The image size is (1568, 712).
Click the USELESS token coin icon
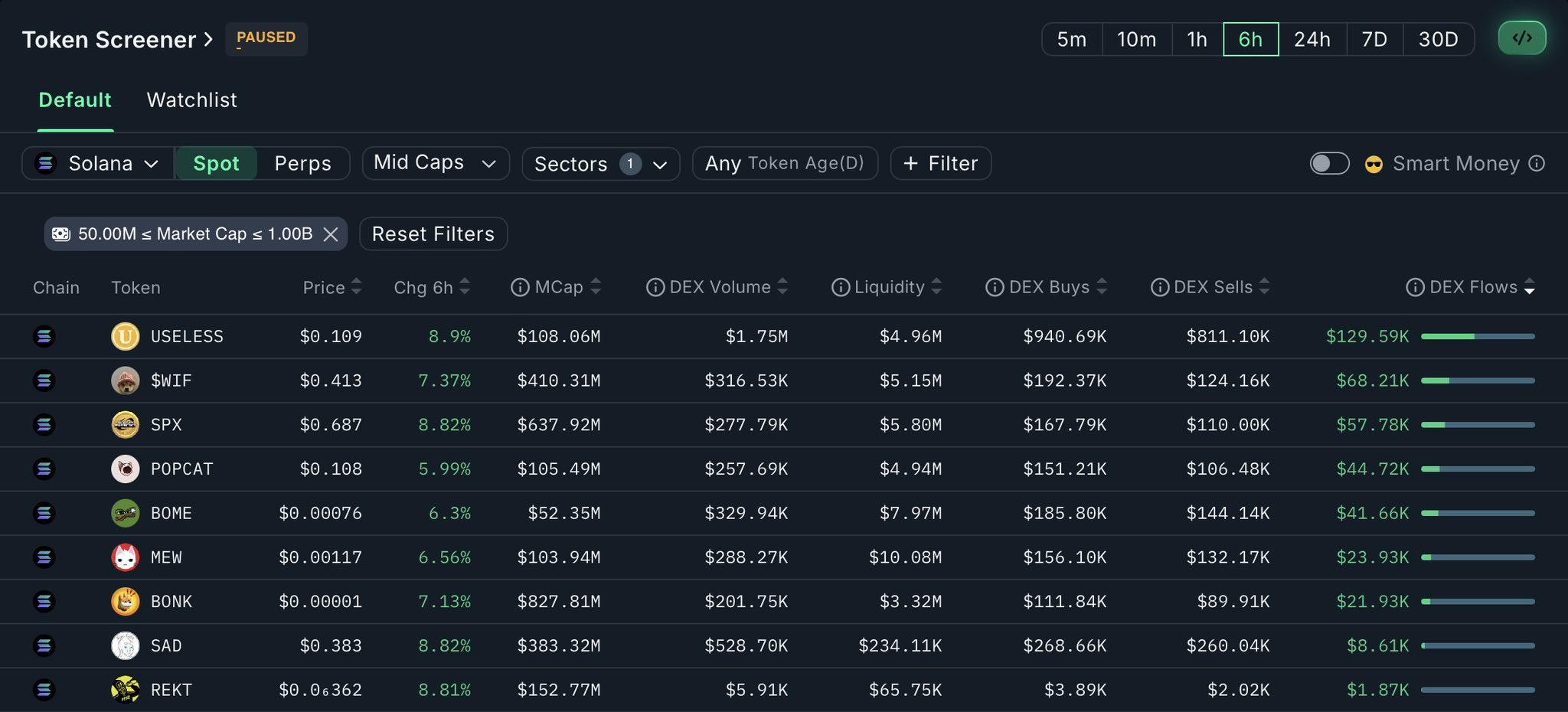point(126,336)
